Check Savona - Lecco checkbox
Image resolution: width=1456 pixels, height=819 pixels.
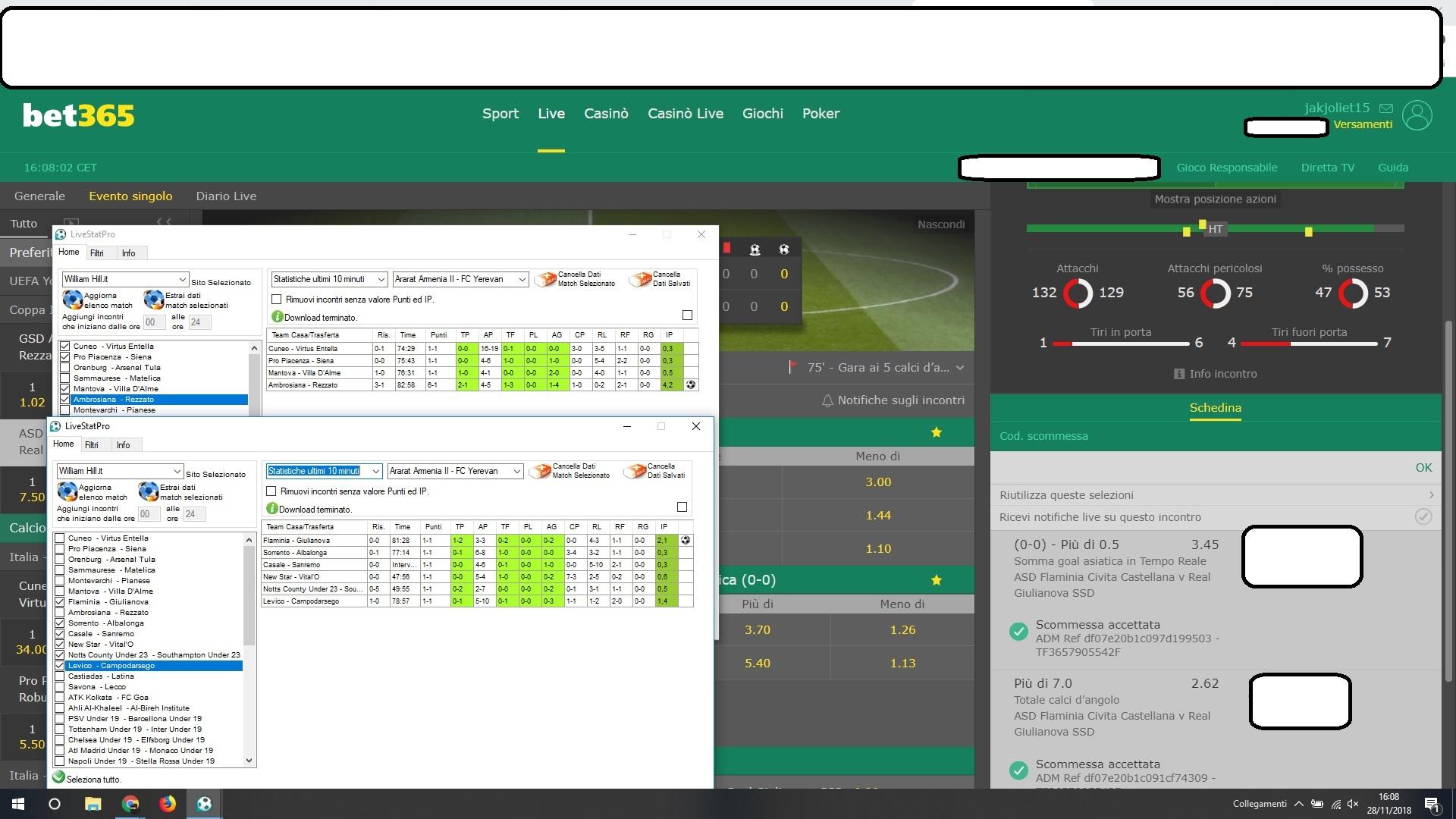(59, 687)
